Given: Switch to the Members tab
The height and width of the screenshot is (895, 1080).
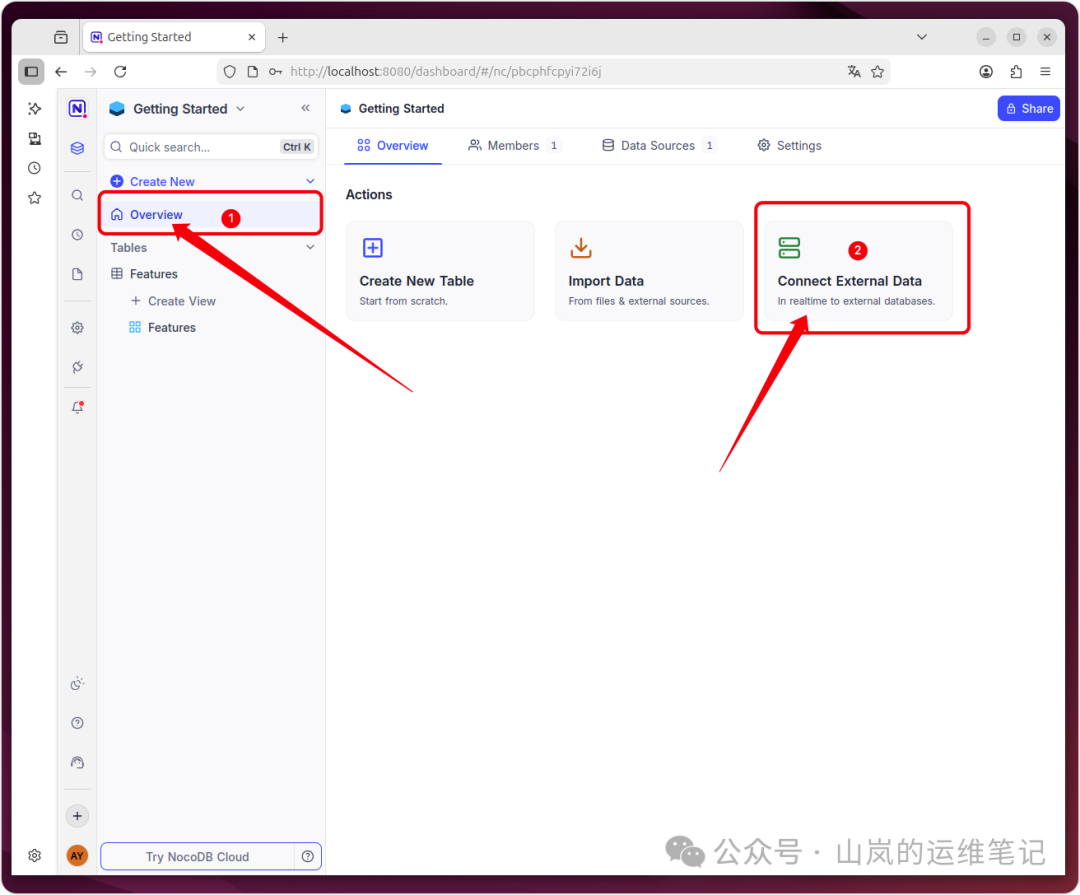Looking at the screenshot, I should [x=514, y=145].
